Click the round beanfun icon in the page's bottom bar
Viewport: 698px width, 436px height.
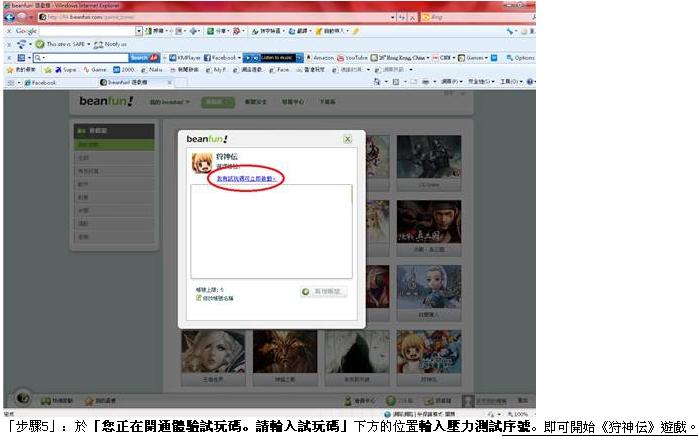click(22, 398)
